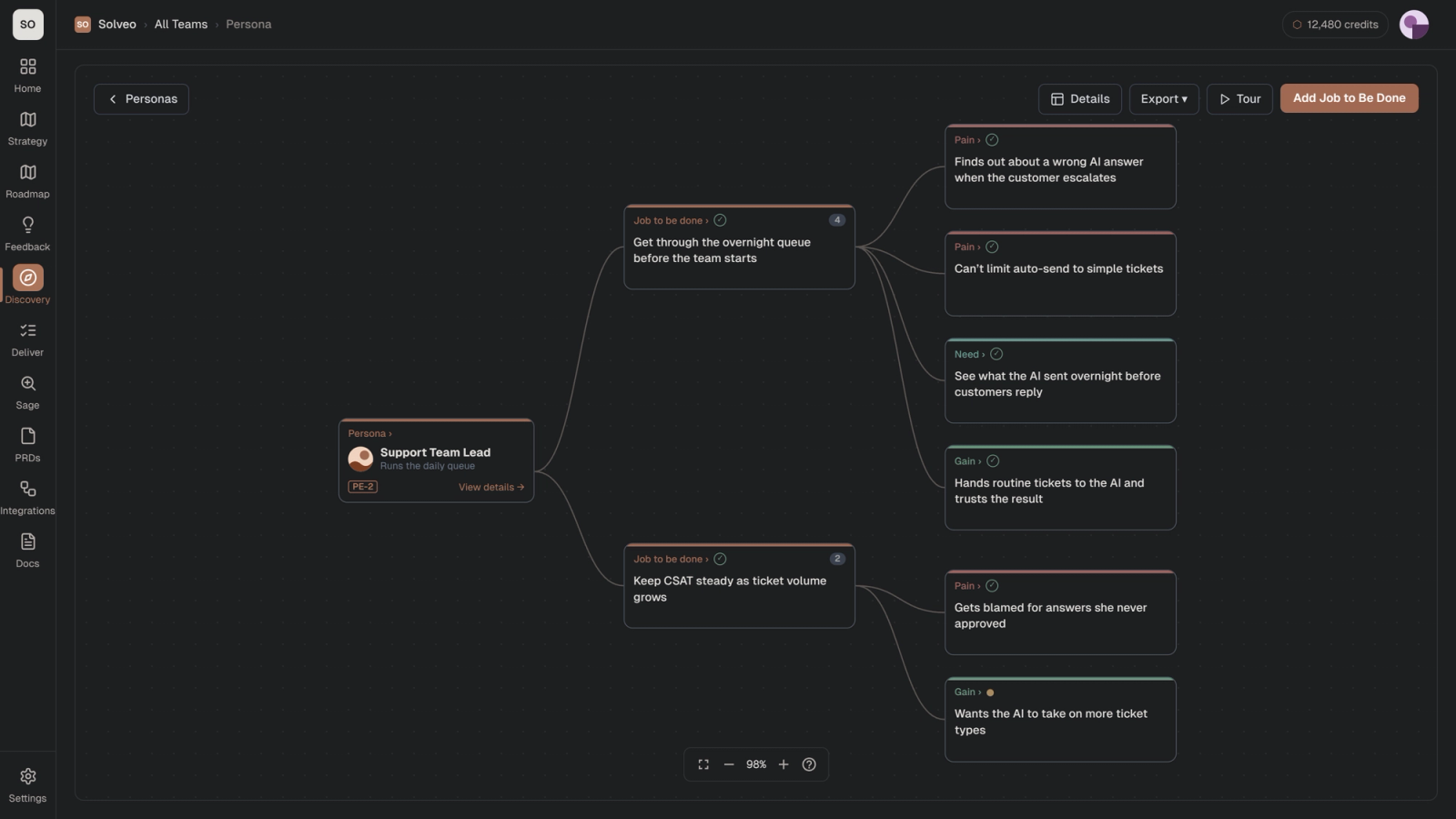Navigate to All Teams breadcrumb

coord(181,25)
